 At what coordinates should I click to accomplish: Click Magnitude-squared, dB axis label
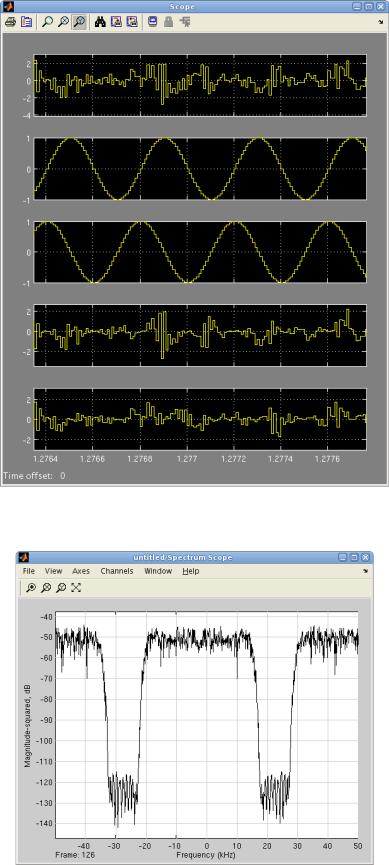[26, 725]
